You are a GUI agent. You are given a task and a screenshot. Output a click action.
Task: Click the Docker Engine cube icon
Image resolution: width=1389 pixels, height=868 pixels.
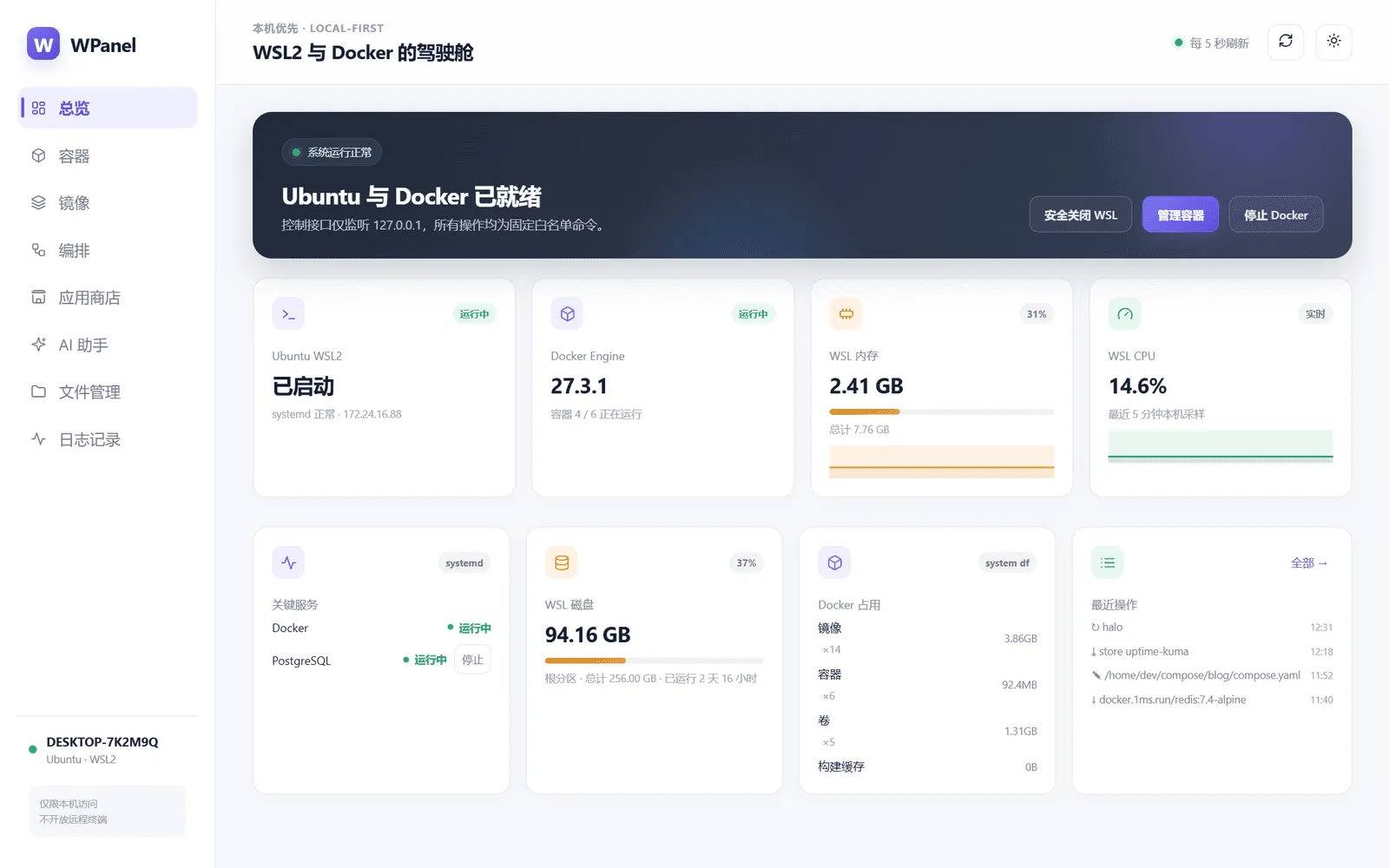[x=567, y=314]
